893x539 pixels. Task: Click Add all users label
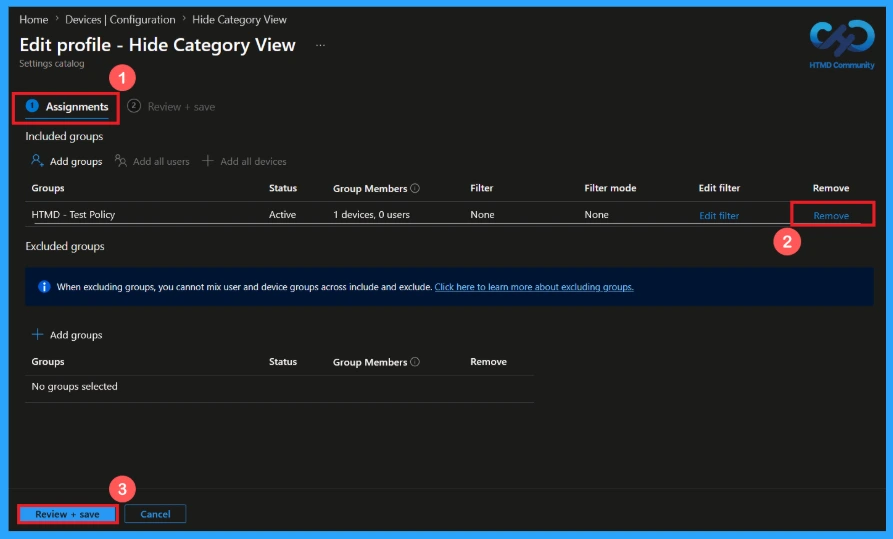coord(161,161)
